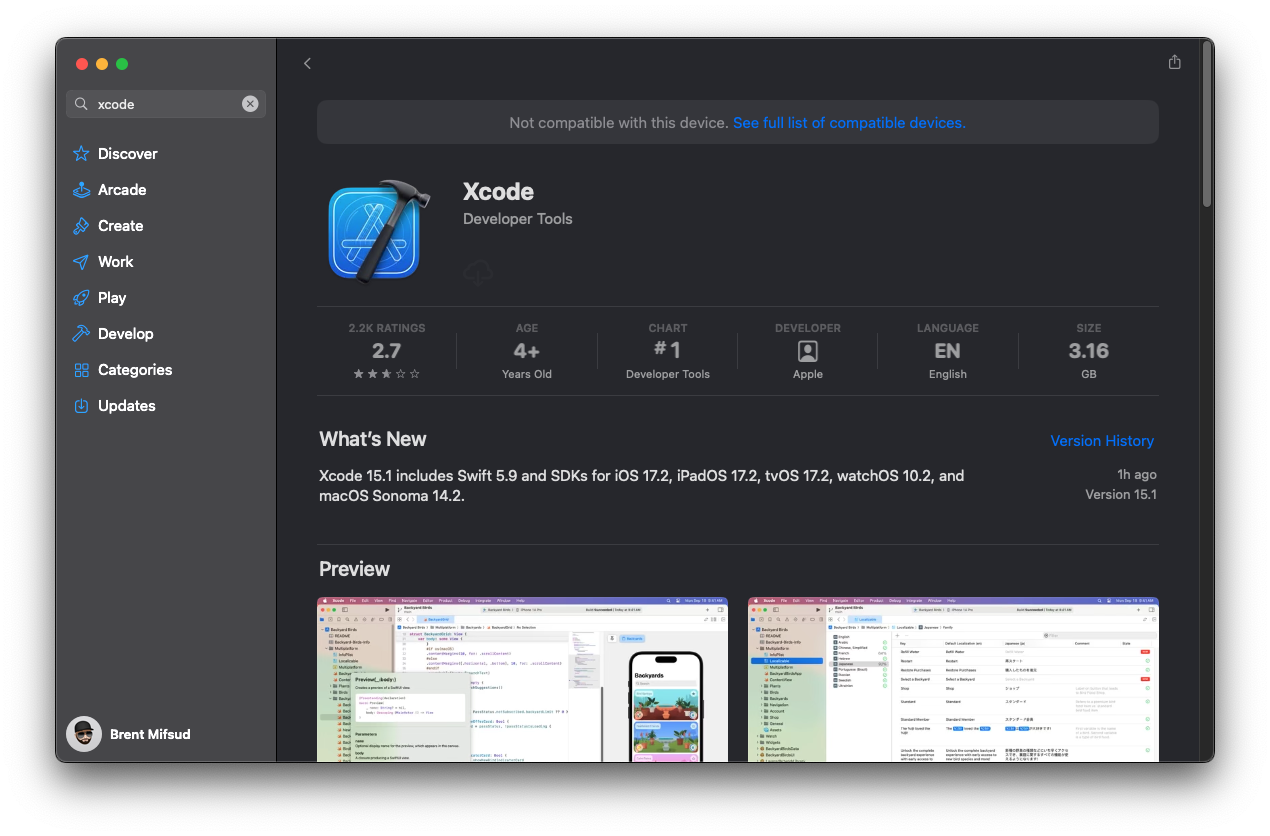Click the Apple developer person icon
The width and height of the screenshot is (1270, 836).
point(808,351)
